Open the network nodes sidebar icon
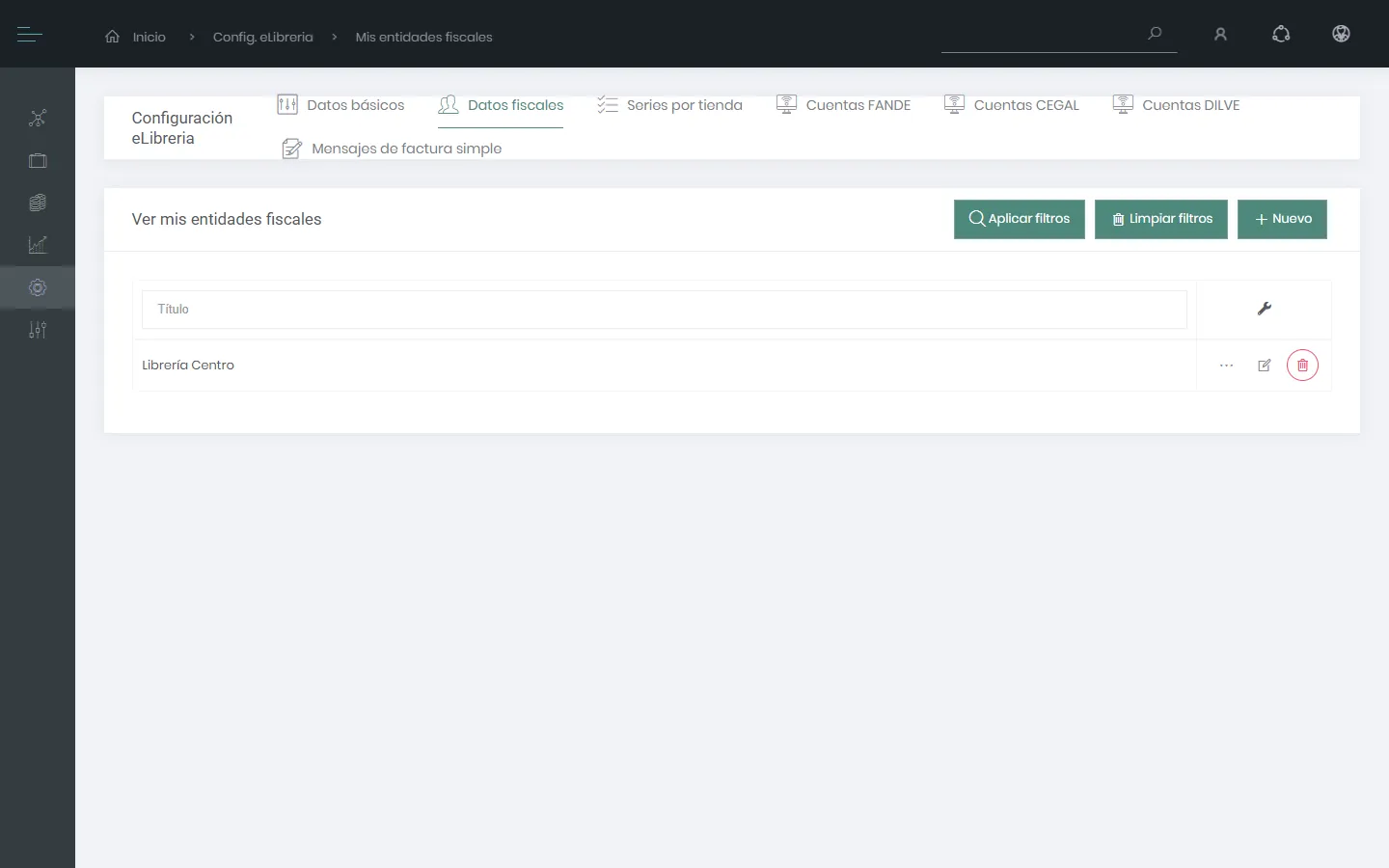 [x=38, y=119]
